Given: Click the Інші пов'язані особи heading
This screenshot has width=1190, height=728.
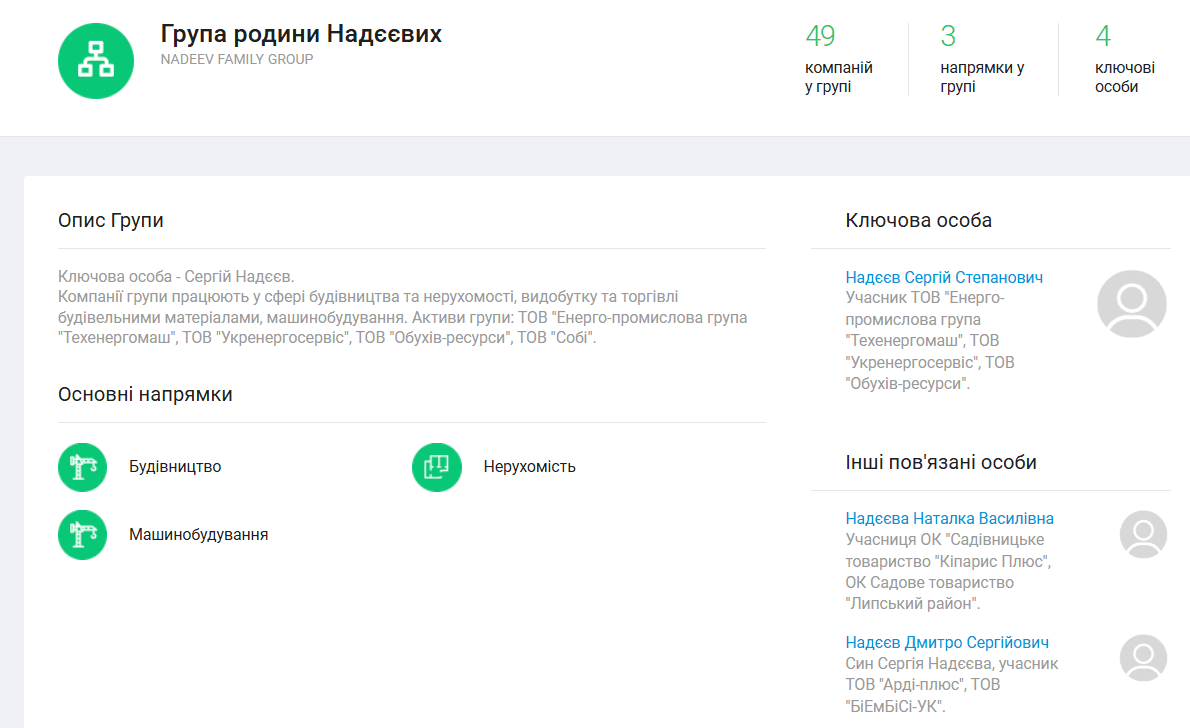Looking at the screenshot, I should [940, 462].
